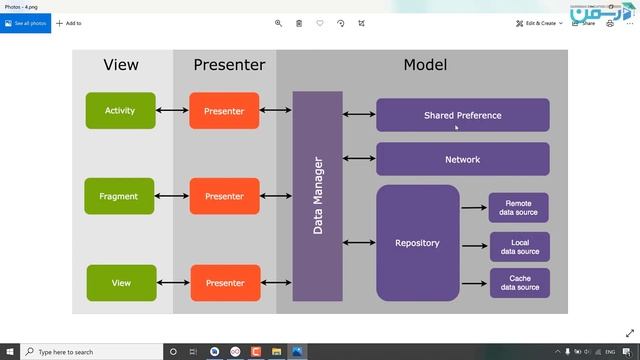The height and width of the screenshot is (360, 640).
Task: Click the Zoom magnifier icon
Action: 278,23
